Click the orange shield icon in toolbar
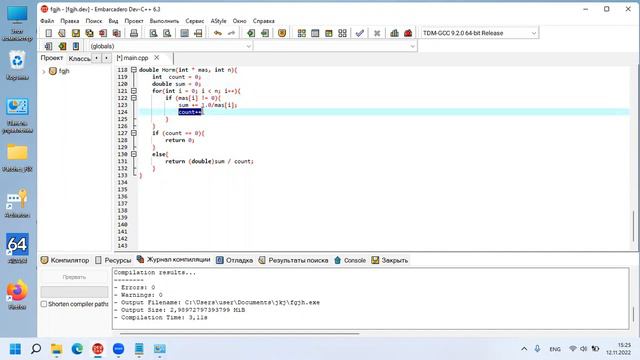The width and height of the screenshot is (640, 360). pyautogui.click(x=282, y=33)
